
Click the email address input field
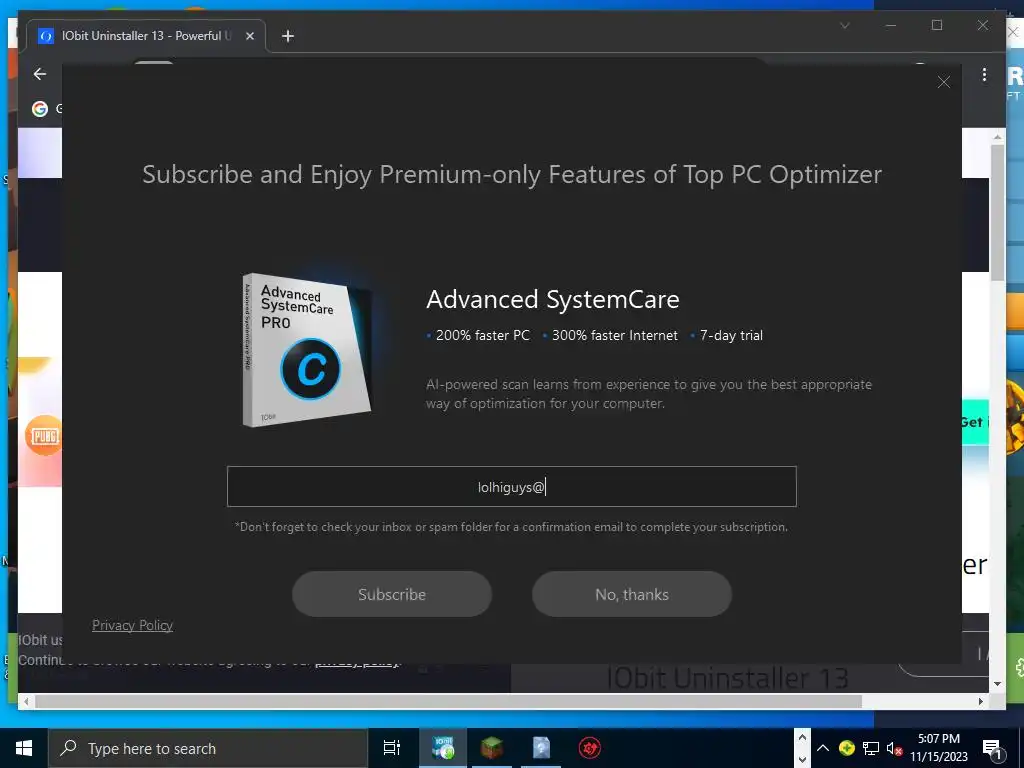click(511, 487)
